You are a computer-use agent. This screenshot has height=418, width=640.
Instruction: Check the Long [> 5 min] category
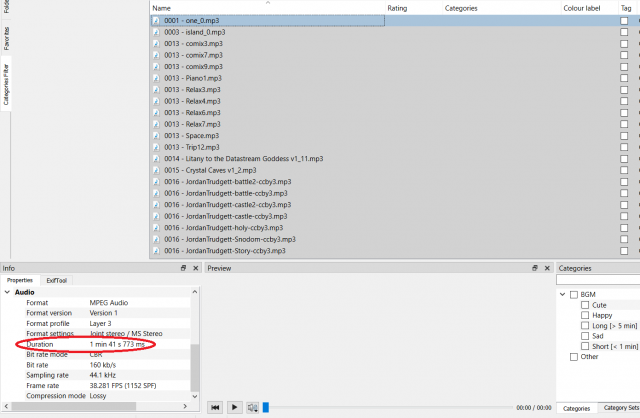(x=585, y=325)
